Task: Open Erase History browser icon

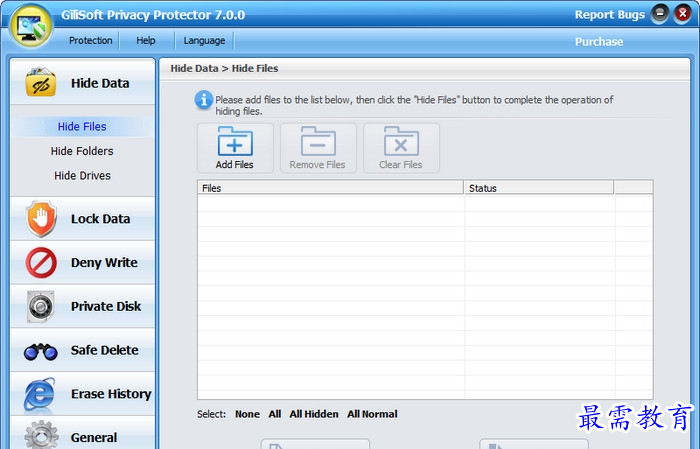Action: [x=40, y=394]
